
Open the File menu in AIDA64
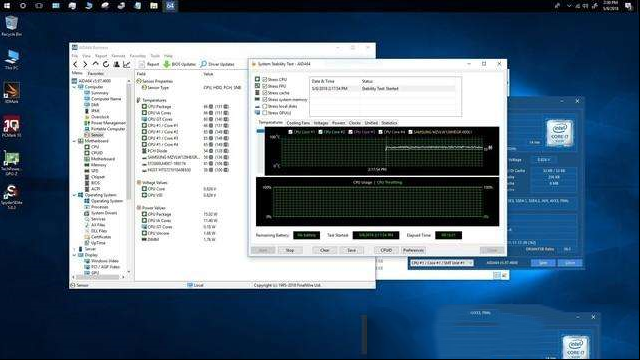pos(74,56)
